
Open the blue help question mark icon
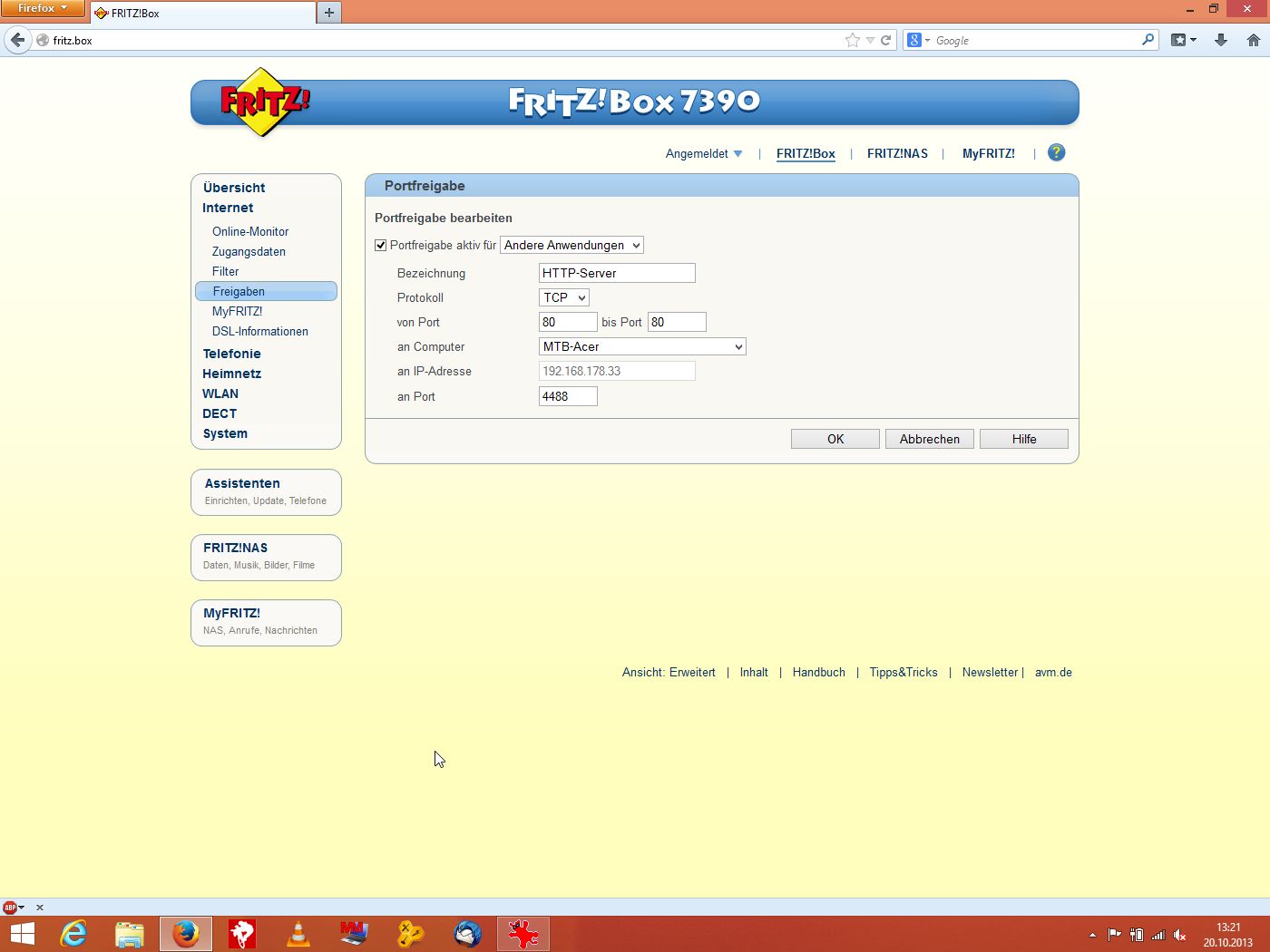(x=1056, y=152)
